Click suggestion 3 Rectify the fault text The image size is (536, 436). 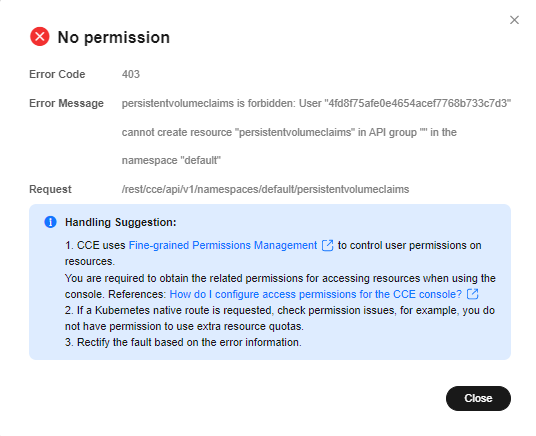tap(183, 342)
